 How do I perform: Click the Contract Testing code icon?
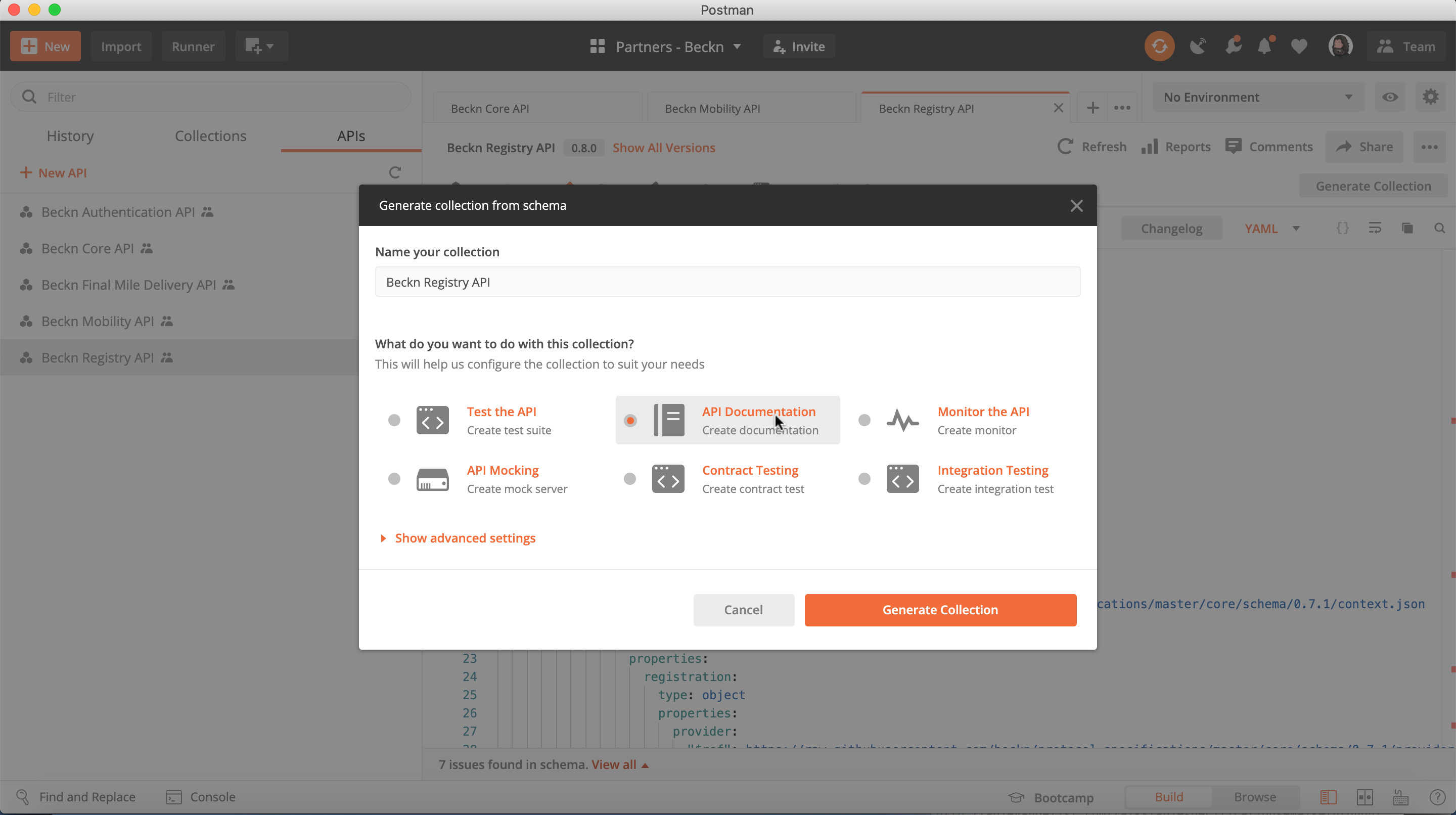[668, 479]
